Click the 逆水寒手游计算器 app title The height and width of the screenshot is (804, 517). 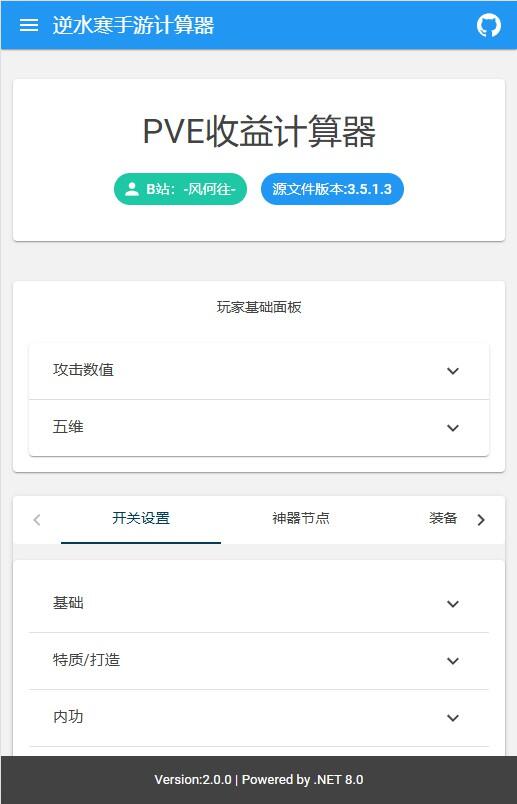point(133,25)
